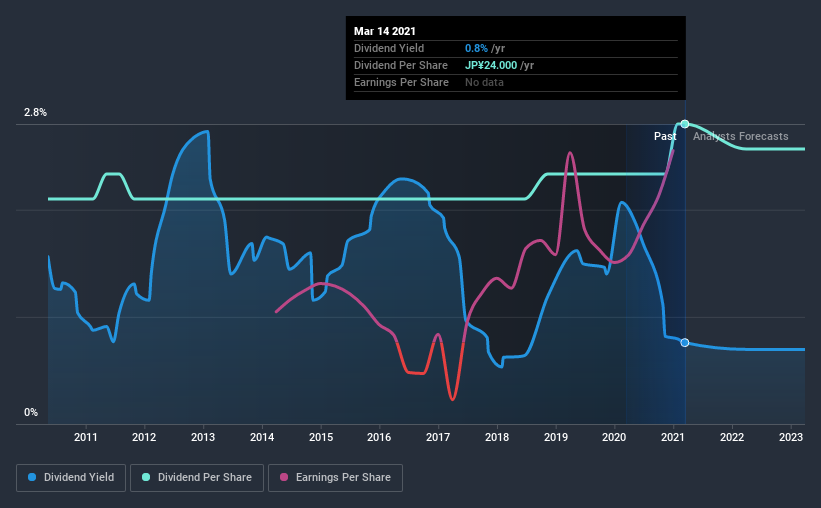The width and height of the screenshot is (821, 508).
Task: Click the 2015 x-axis label
Action: (x=321, y=437)
